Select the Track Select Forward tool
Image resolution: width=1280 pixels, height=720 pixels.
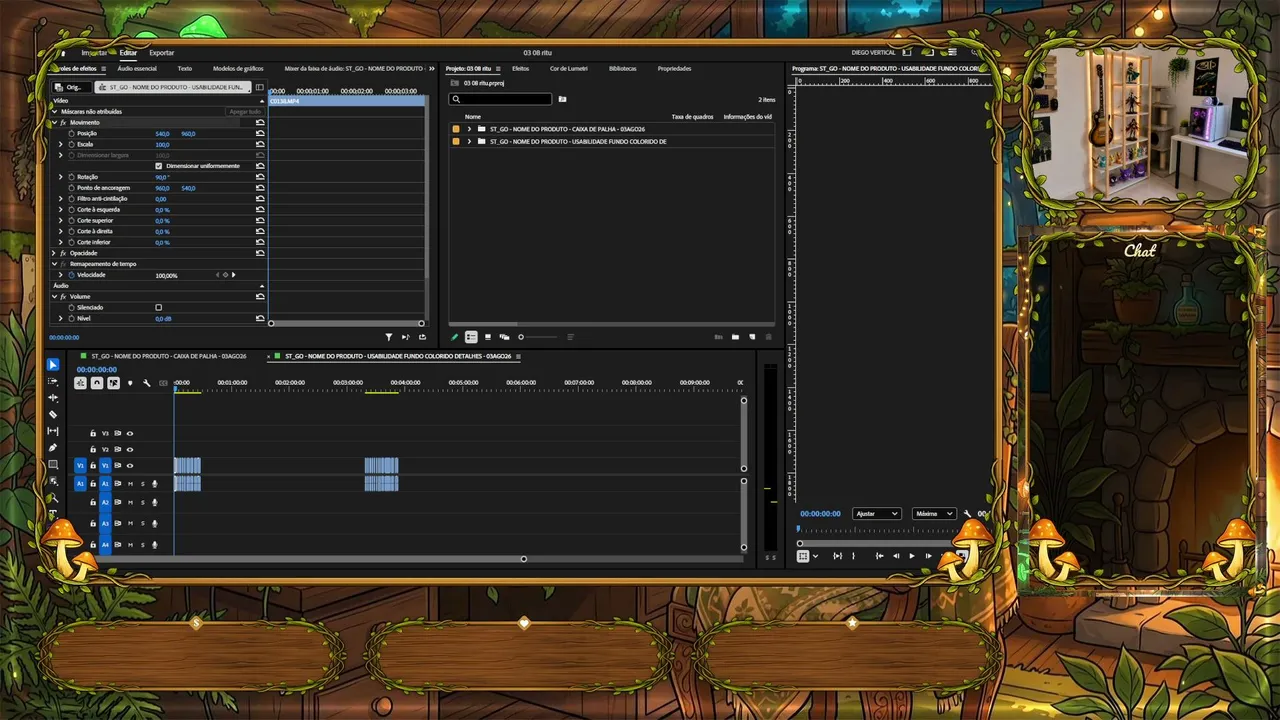point(53,381)
